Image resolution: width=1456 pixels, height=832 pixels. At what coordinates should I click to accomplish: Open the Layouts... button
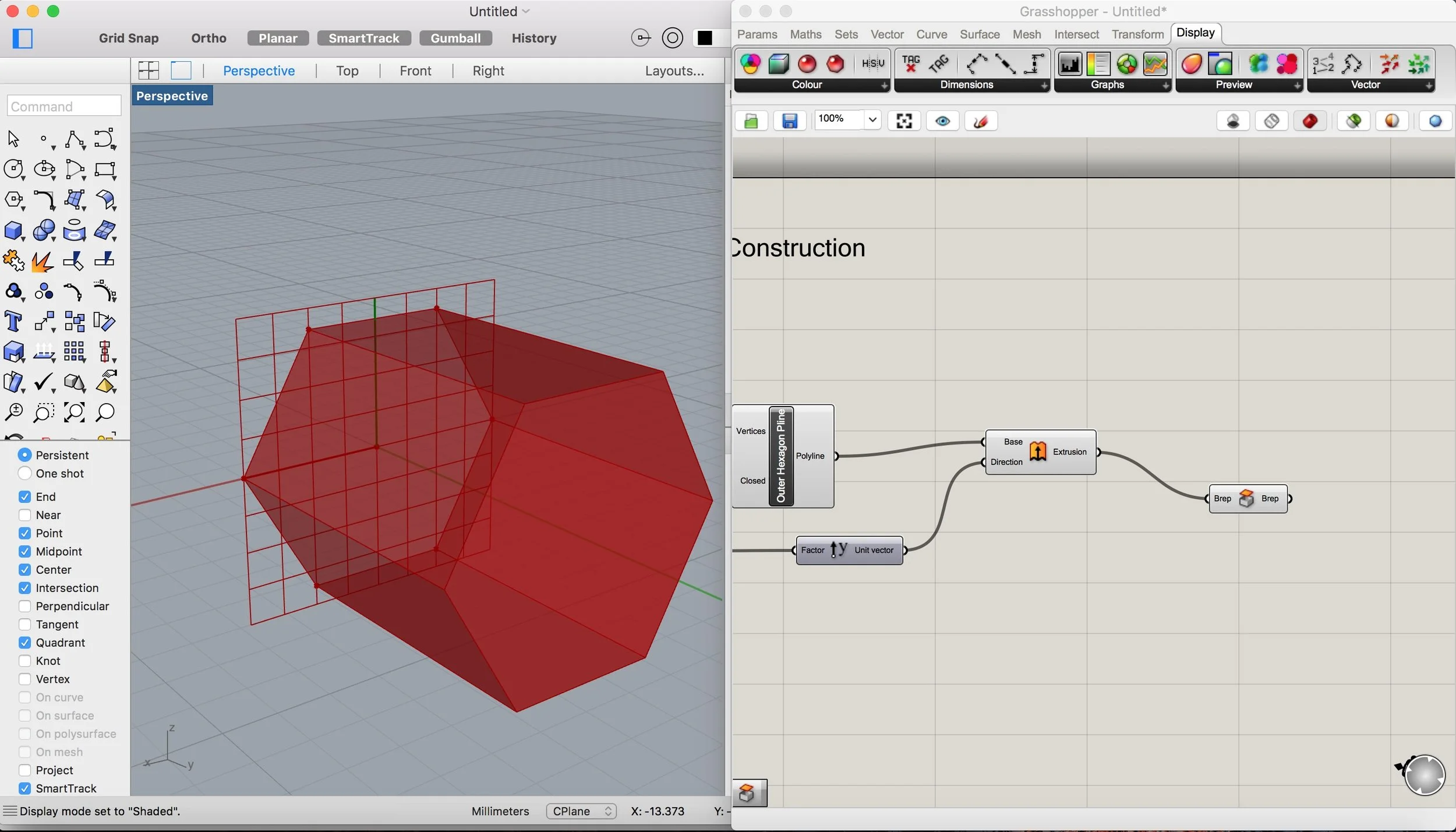click(x=674, y=71)
